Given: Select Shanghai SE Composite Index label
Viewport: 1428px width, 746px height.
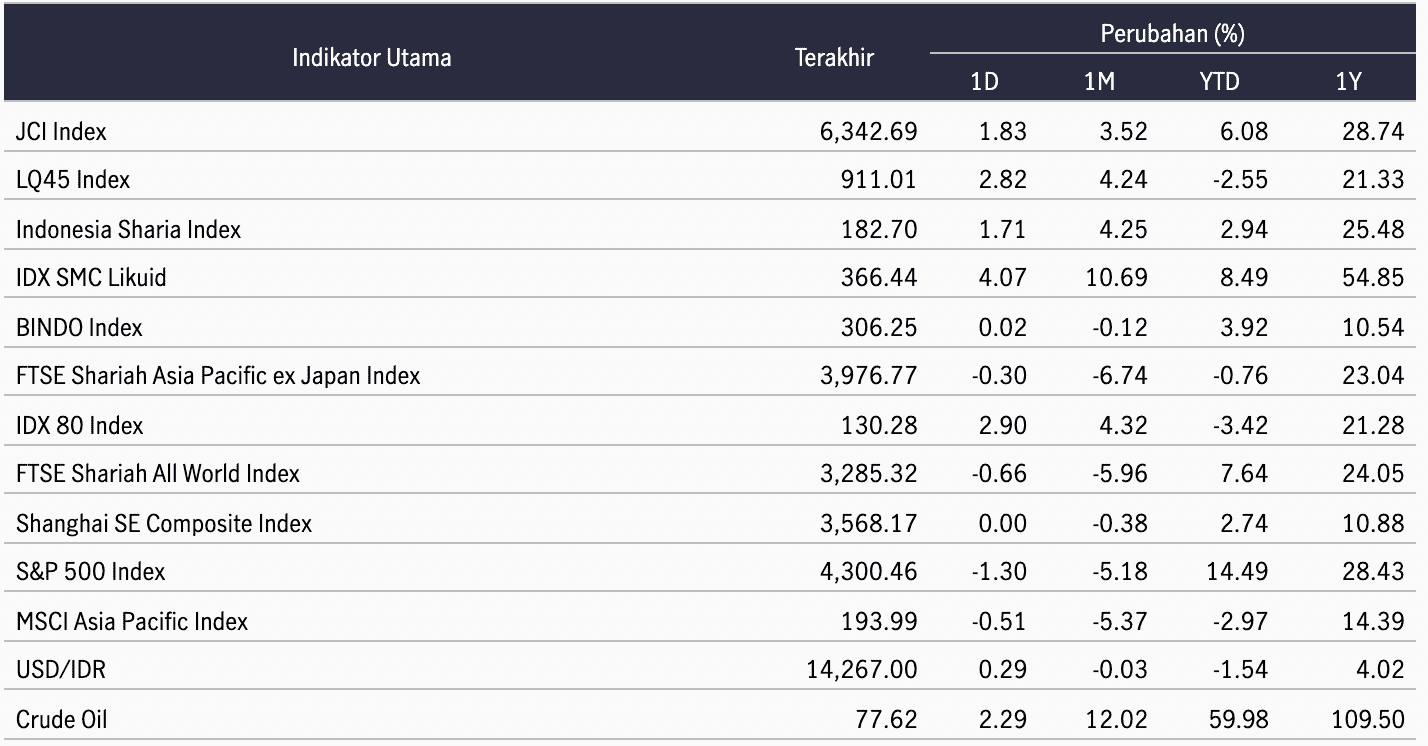Looking at the screenshot, I should [x=164, y=523].
